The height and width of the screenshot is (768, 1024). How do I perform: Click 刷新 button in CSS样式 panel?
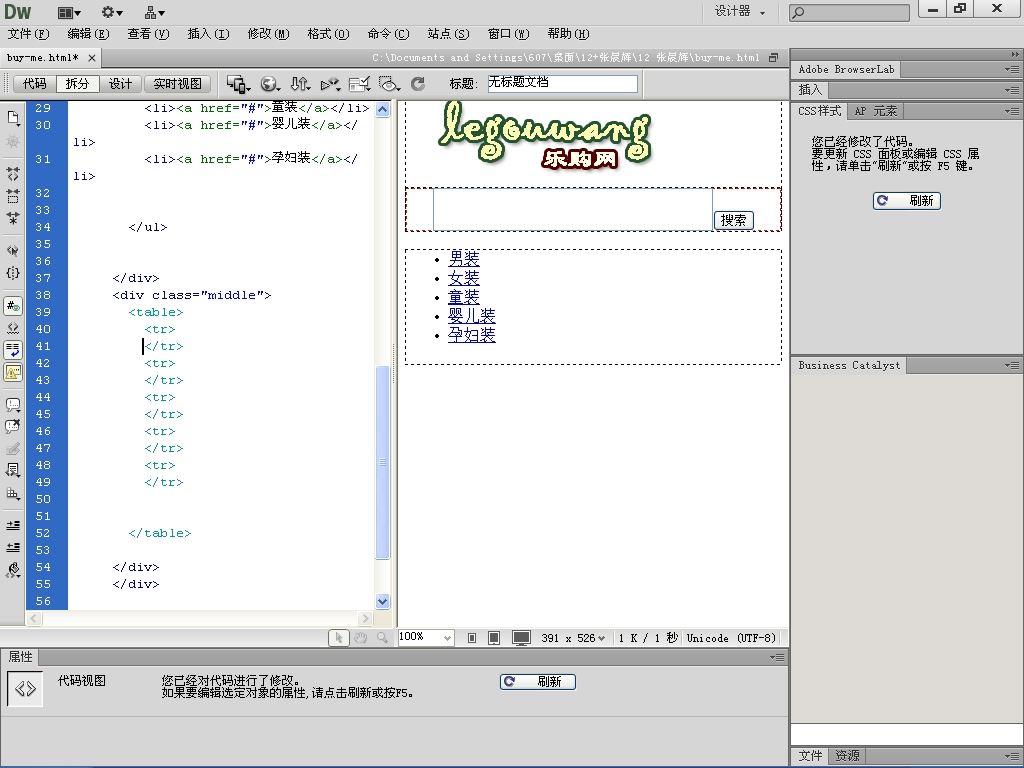pos(907,200)
